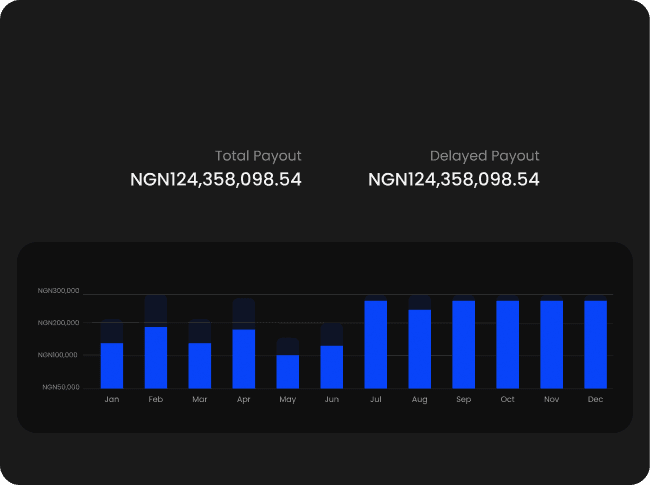Click the Aug month label

point(420,400)
